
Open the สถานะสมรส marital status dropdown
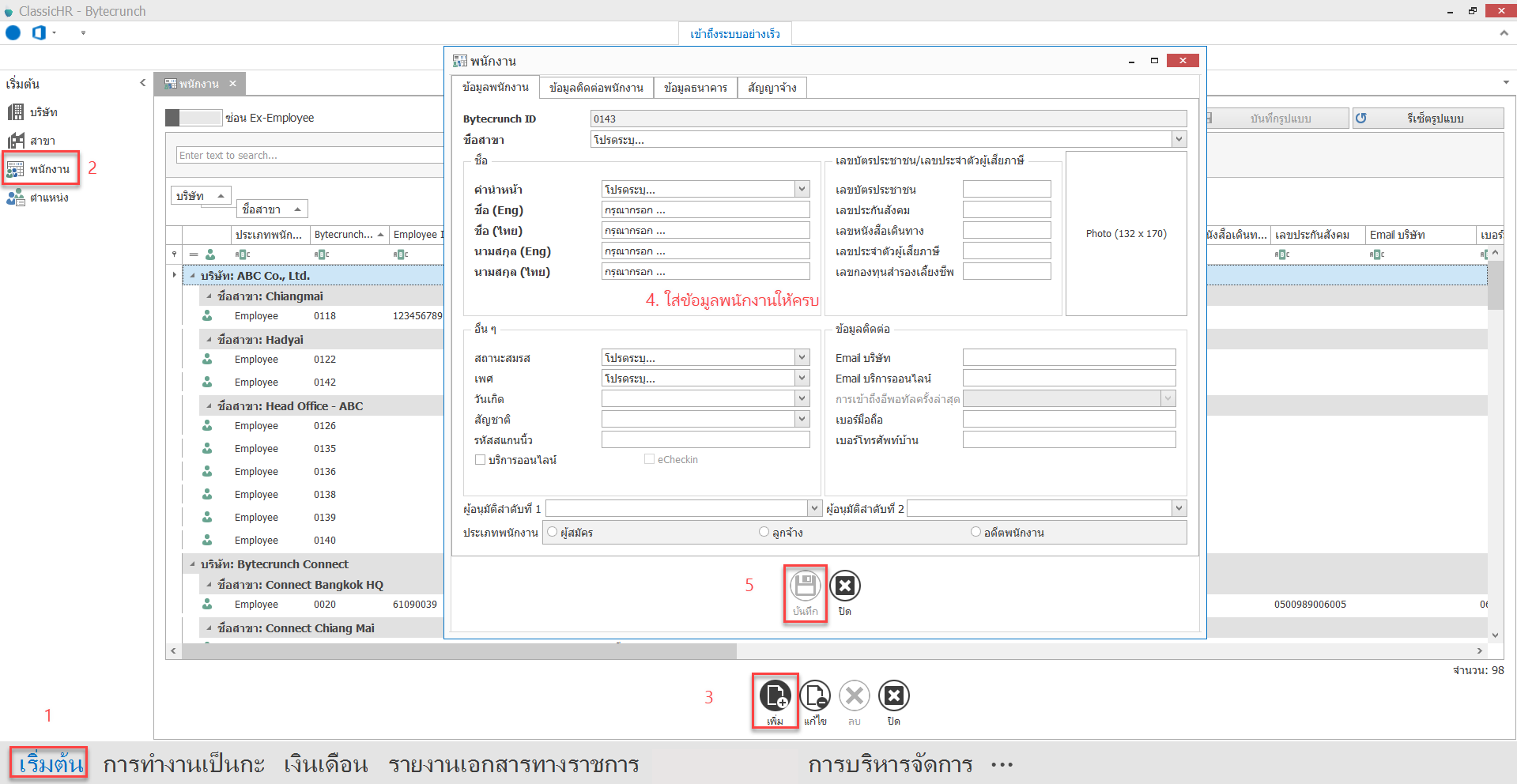pyautogui.click(x=802, y=357)
